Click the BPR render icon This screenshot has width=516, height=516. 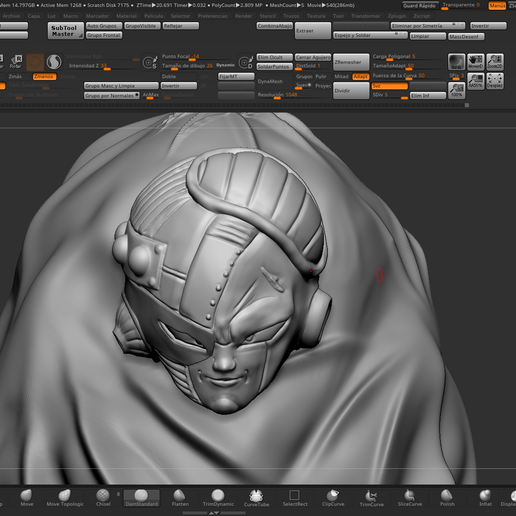point(456,62)
